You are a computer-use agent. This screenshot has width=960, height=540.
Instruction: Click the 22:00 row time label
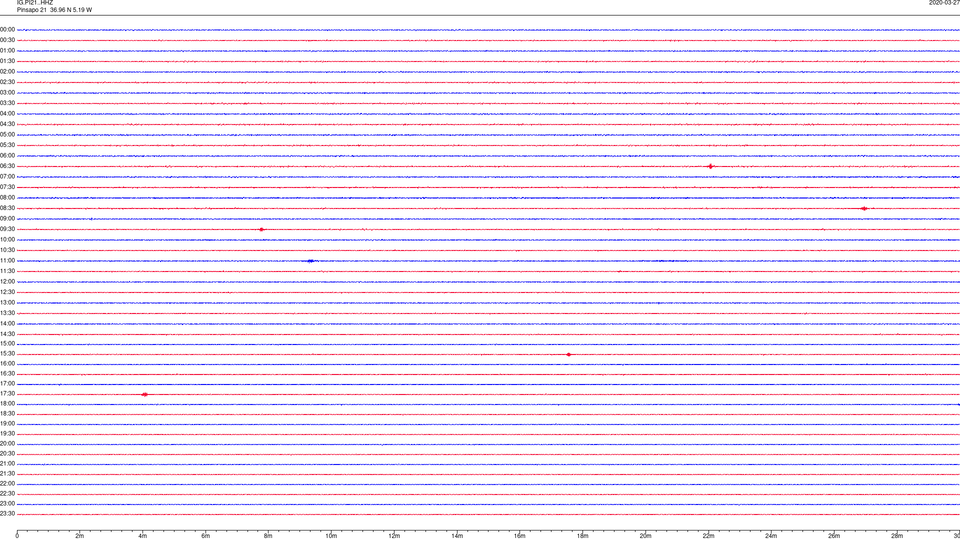pyautogui.click(x=7, y=484)
